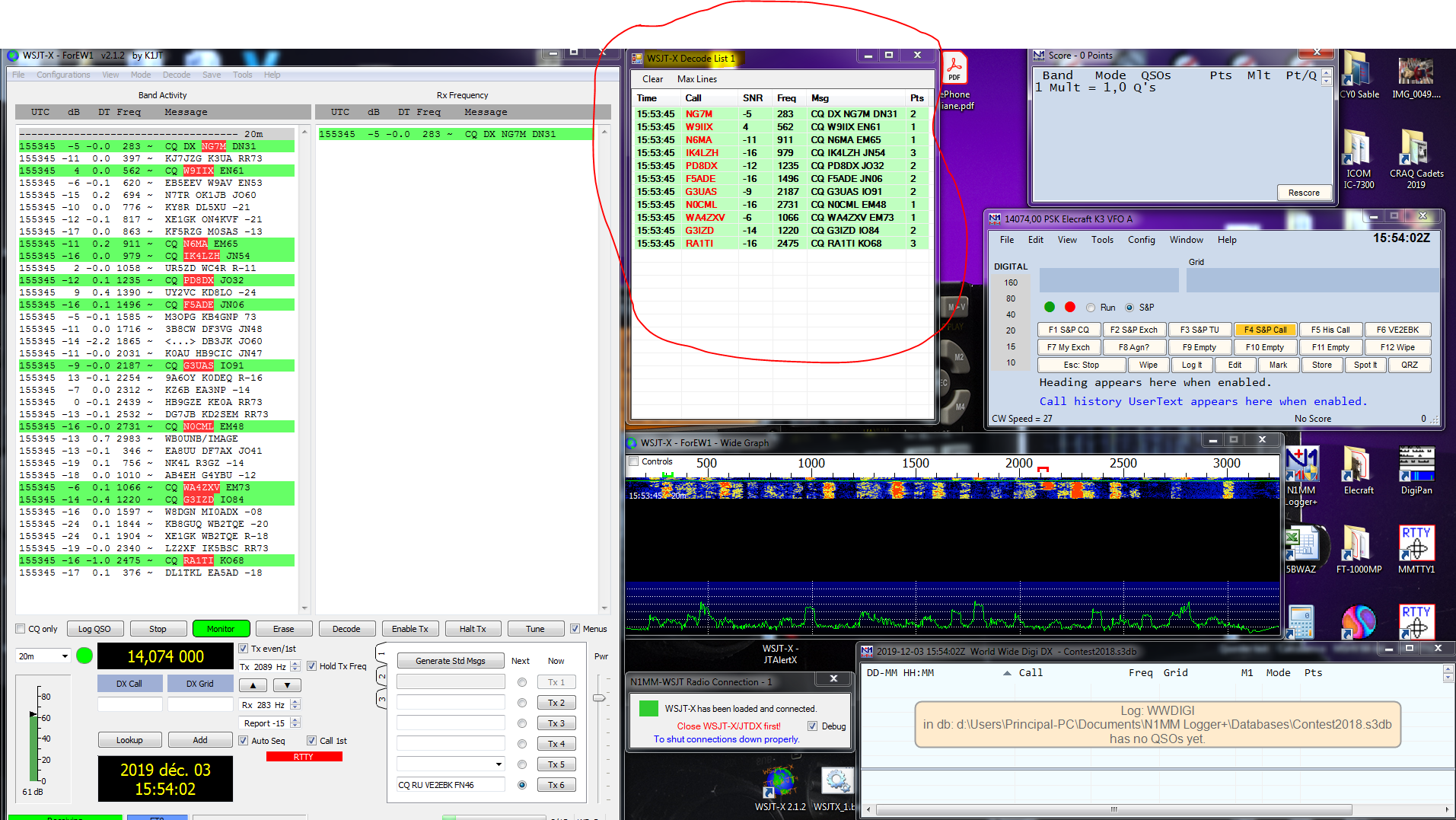Click the Score window title icon

coord(1039,56)
